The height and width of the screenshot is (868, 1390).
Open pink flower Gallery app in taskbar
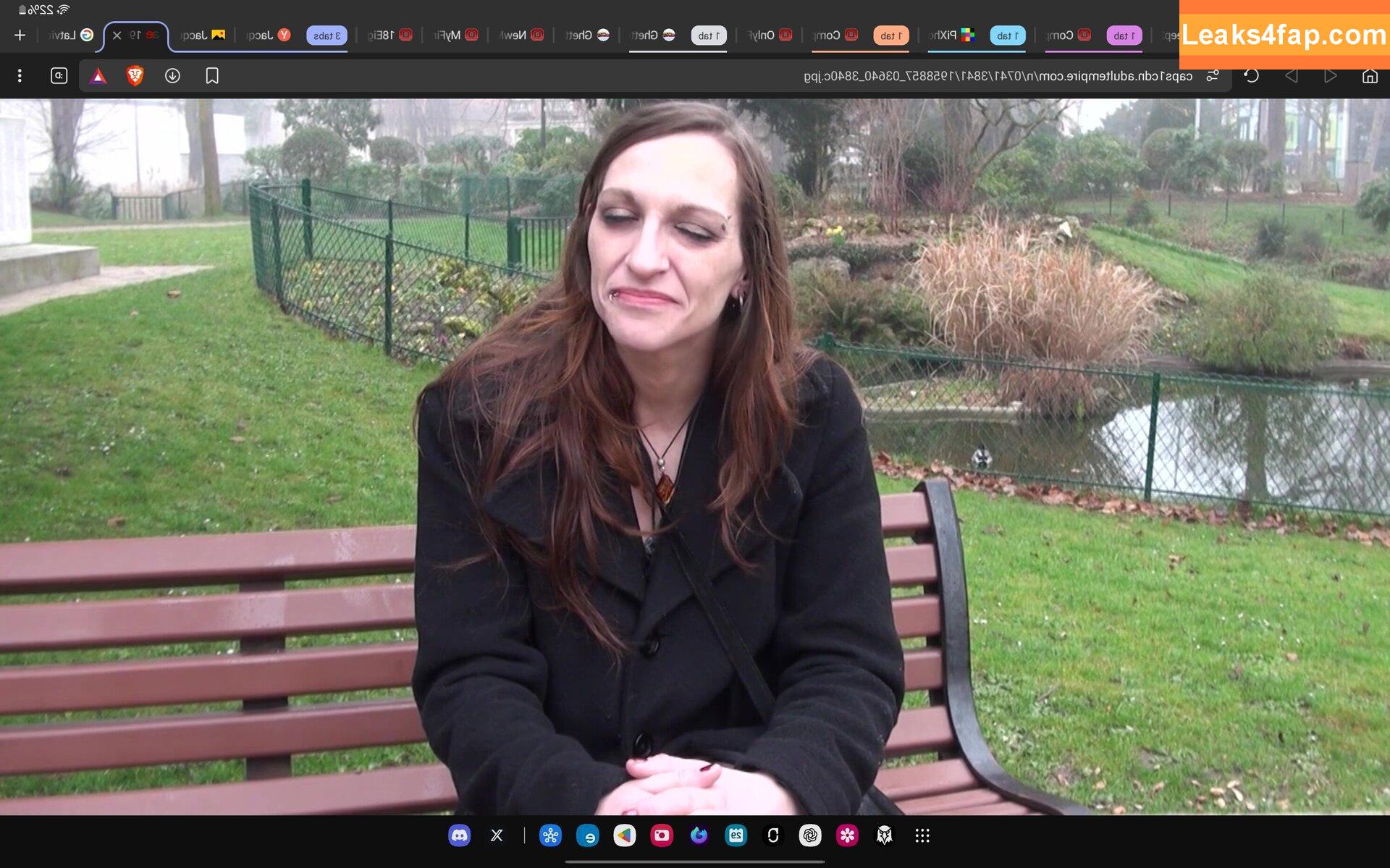(847, 835)
